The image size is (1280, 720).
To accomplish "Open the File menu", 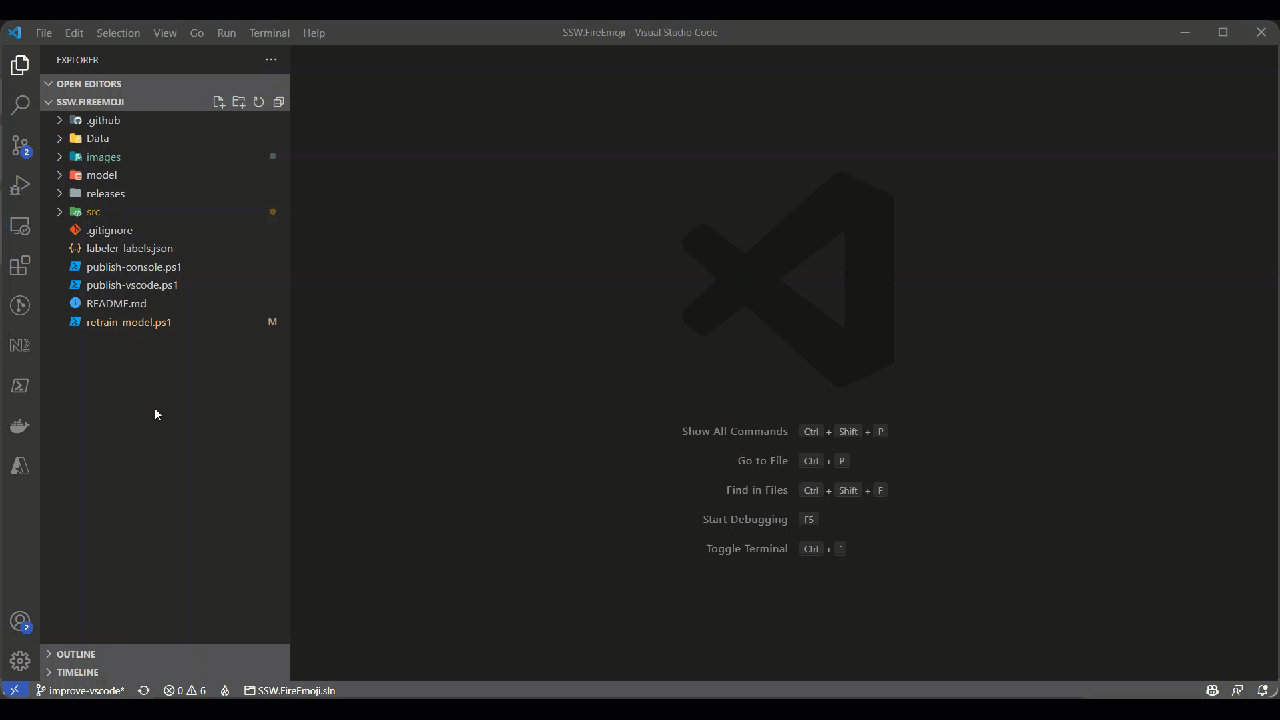I will click(44, 33).
